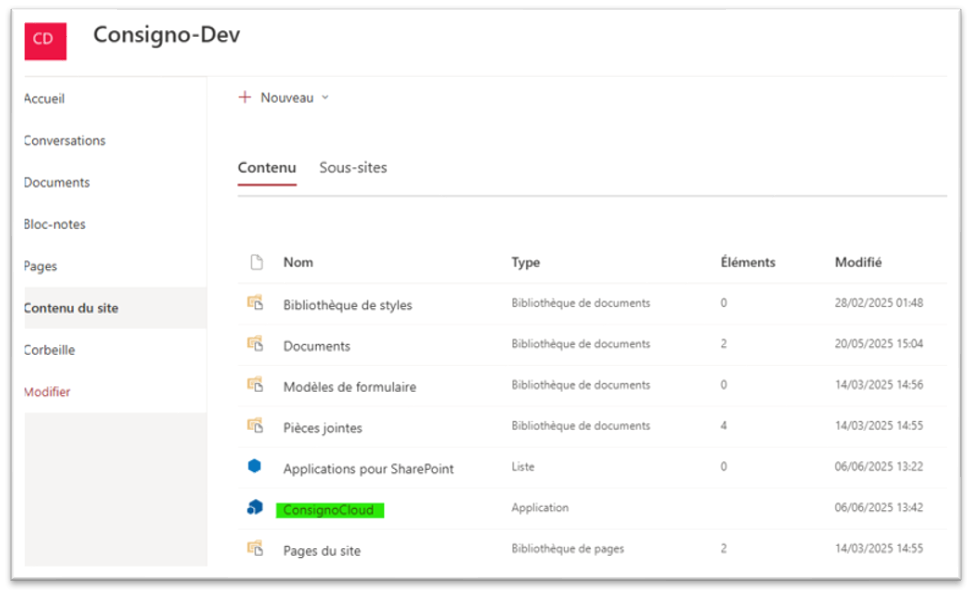Image resolution: width=972 pixels, height=594 pixels.
Task: Click the library icon for Modèles de formulaire
Action: click(255, 384)
